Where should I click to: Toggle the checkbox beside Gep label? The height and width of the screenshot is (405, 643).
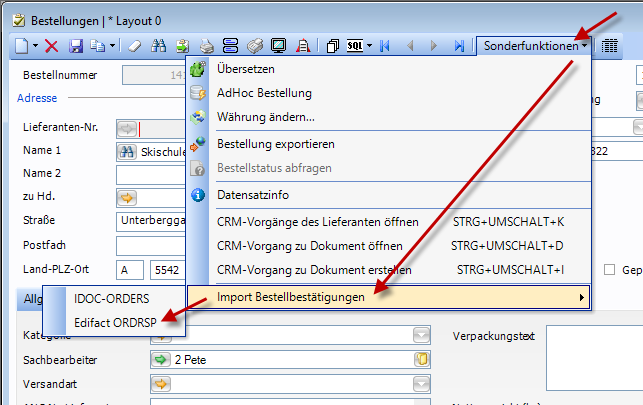pyautogui.click(x=610, y=269)
